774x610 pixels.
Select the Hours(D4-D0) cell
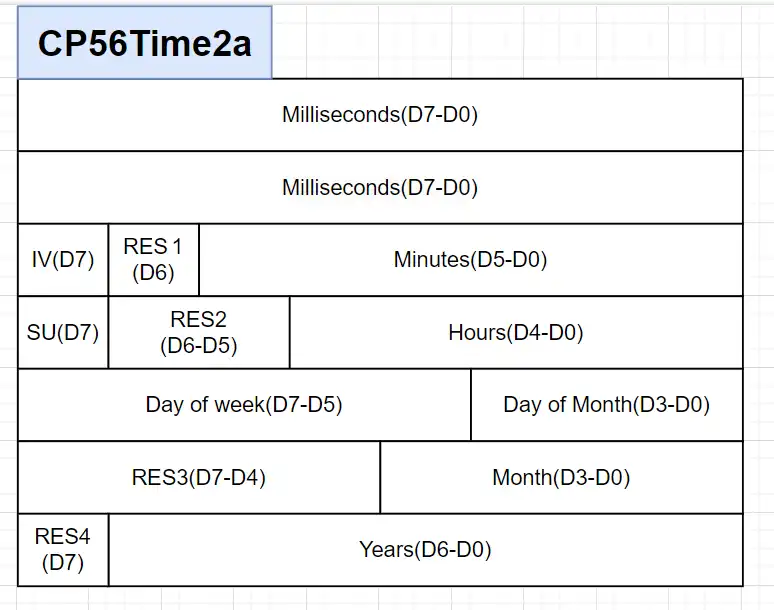pos(516,332)
